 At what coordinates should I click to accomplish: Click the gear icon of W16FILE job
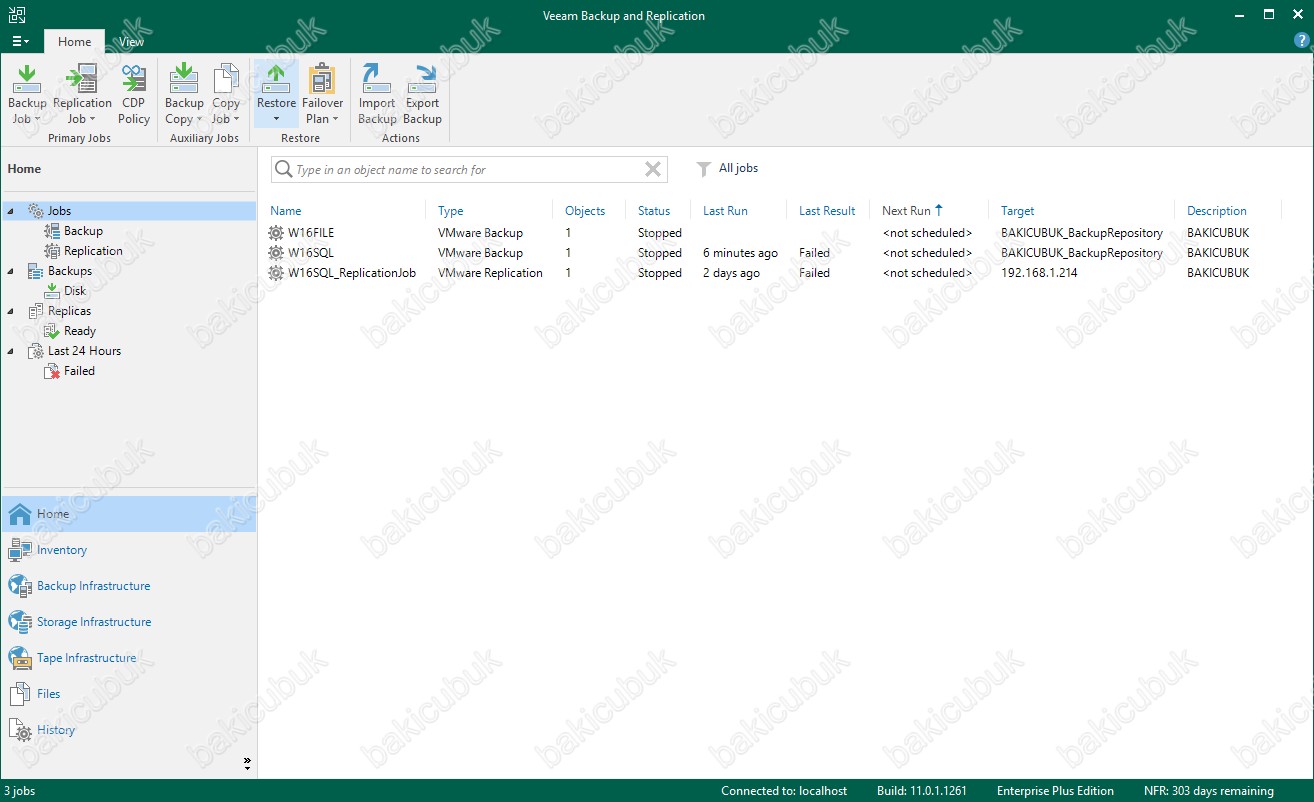276,233
